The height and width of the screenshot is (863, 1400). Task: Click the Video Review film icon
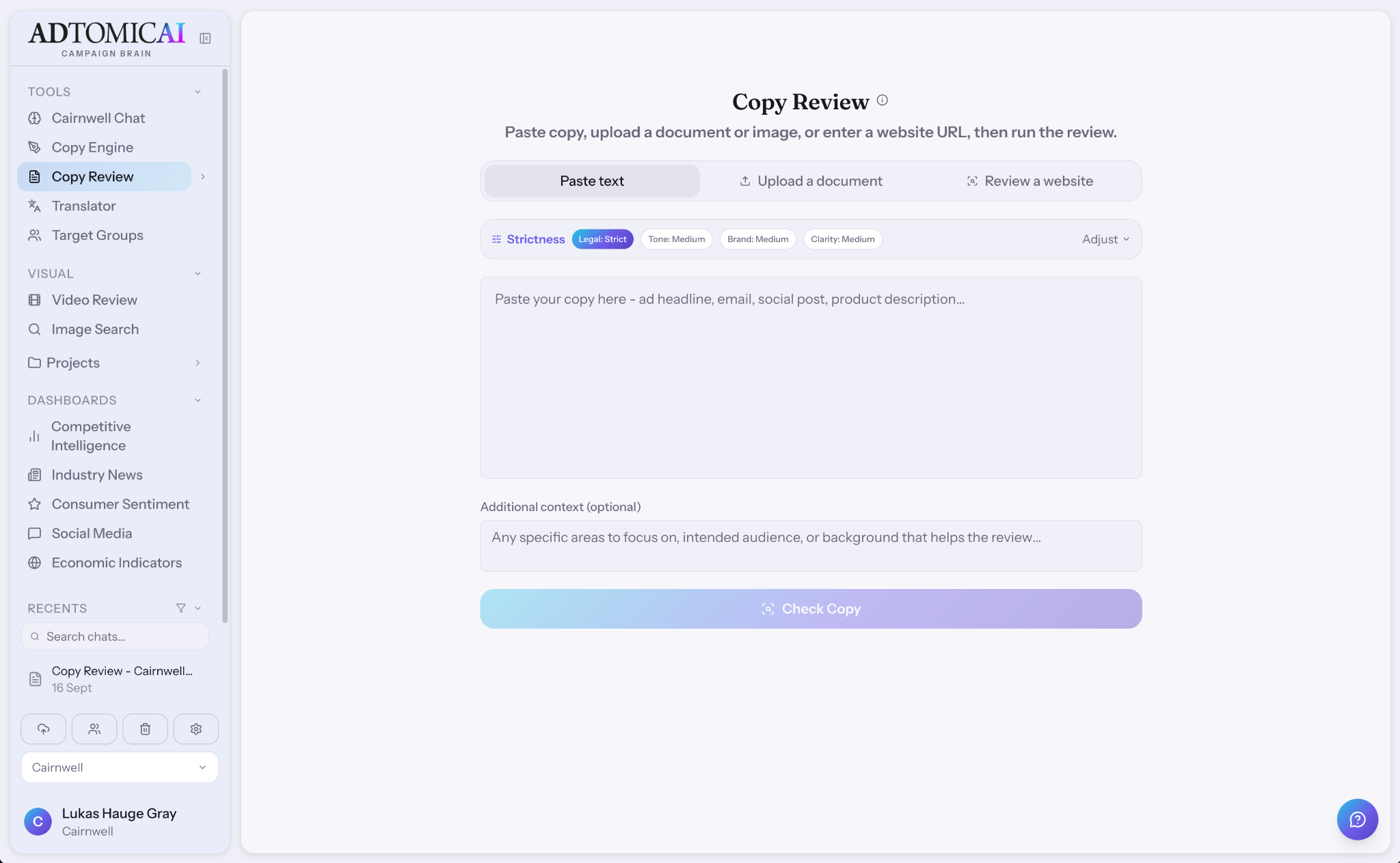(34, 300)
